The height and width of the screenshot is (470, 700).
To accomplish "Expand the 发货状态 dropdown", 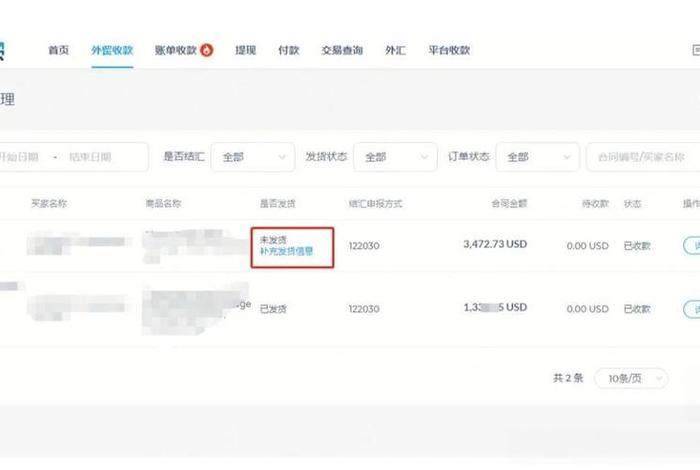I will (395, 157).
